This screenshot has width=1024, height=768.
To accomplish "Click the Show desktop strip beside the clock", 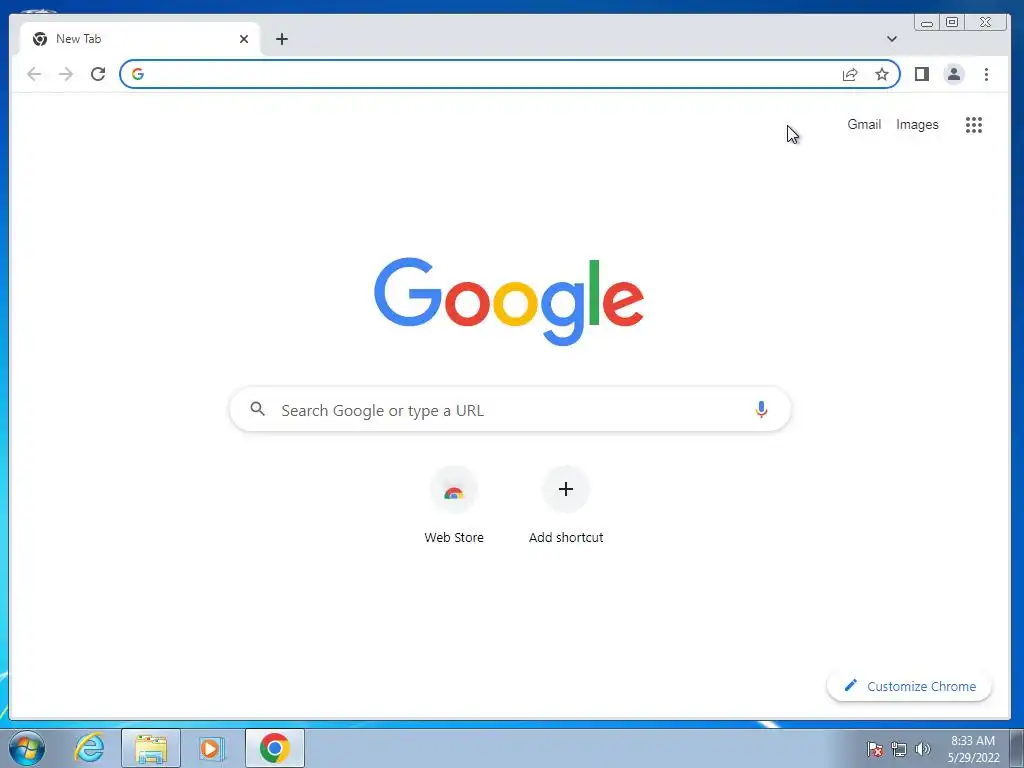I will pyautogui.click(x=1017, y=748).
